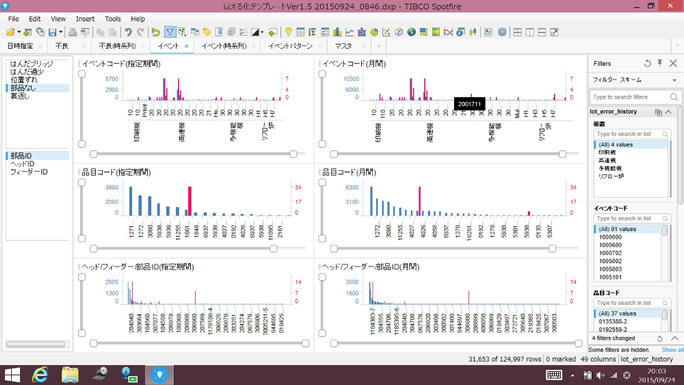The width and height of the screenshot is (684, 385).
Task: Click right handle of イベントコード(指定期間) horizontal zoom slider
Action: tap(294, 154)
